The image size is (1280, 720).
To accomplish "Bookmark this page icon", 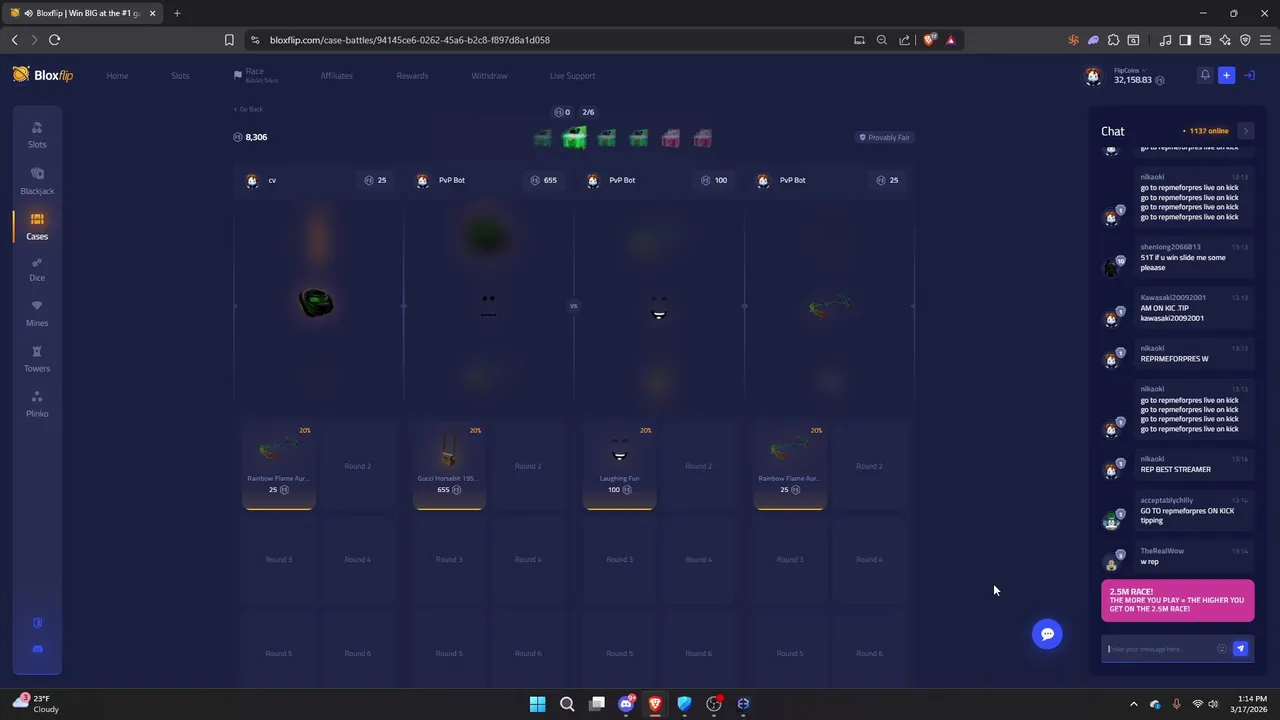I will coord(229,40).
